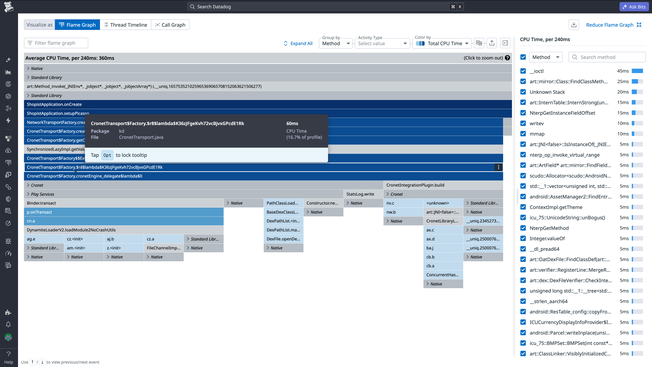Uncheck the Unknown Stack checkbox
Viewport: 652px width, 367px height.
(x=523, y=92)
